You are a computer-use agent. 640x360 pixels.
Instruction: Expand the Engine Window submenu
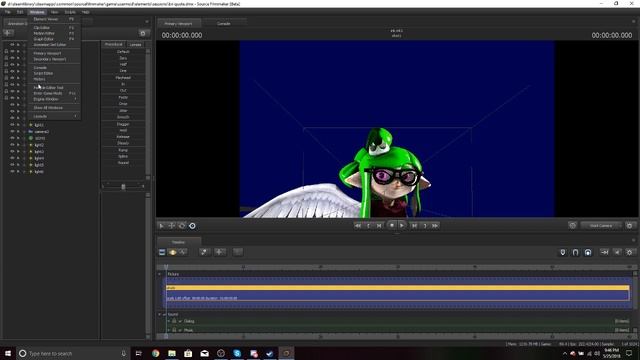click(54, 99)
